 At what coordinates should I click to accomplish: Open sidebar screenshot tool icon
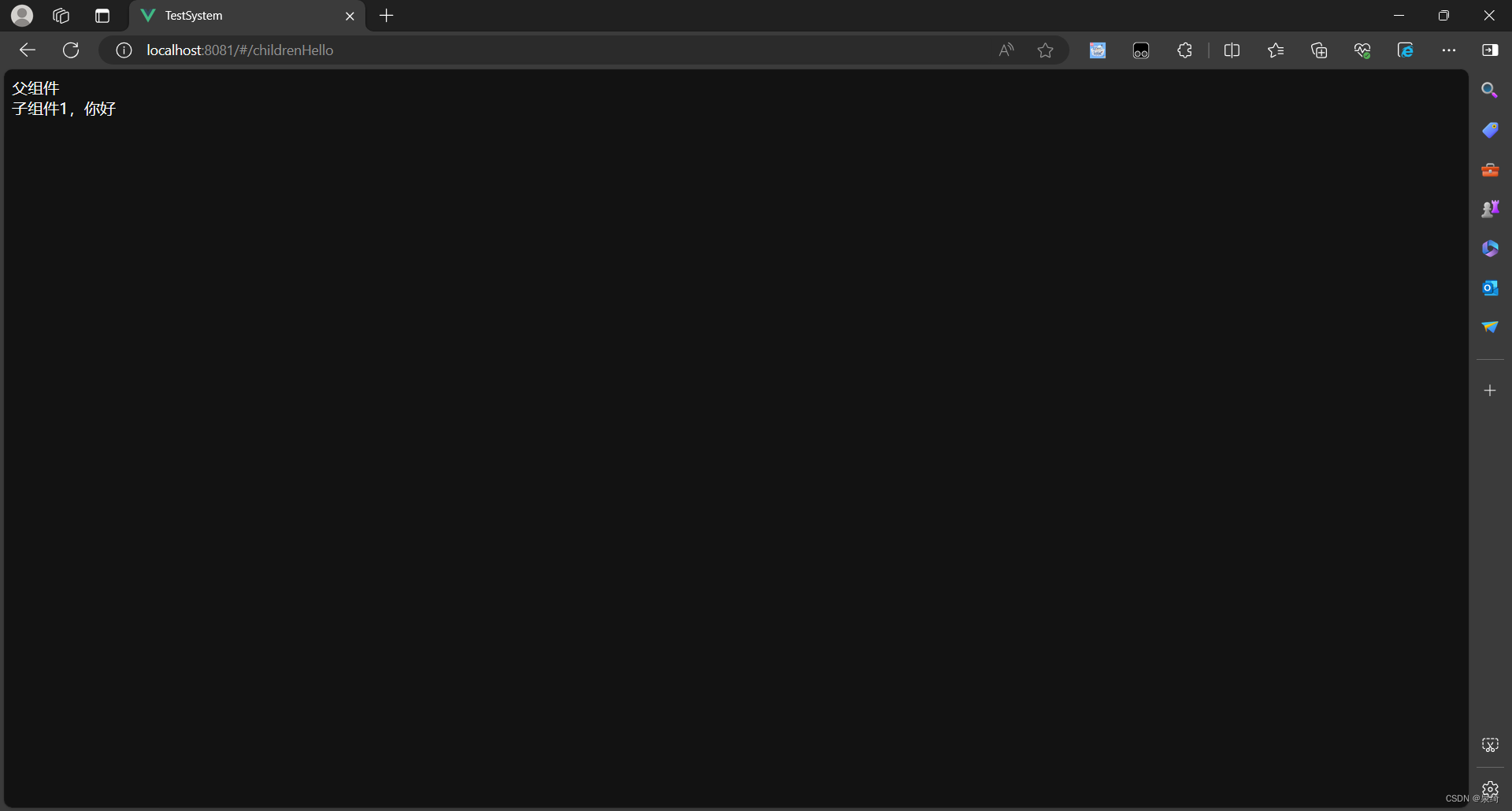1490,745
